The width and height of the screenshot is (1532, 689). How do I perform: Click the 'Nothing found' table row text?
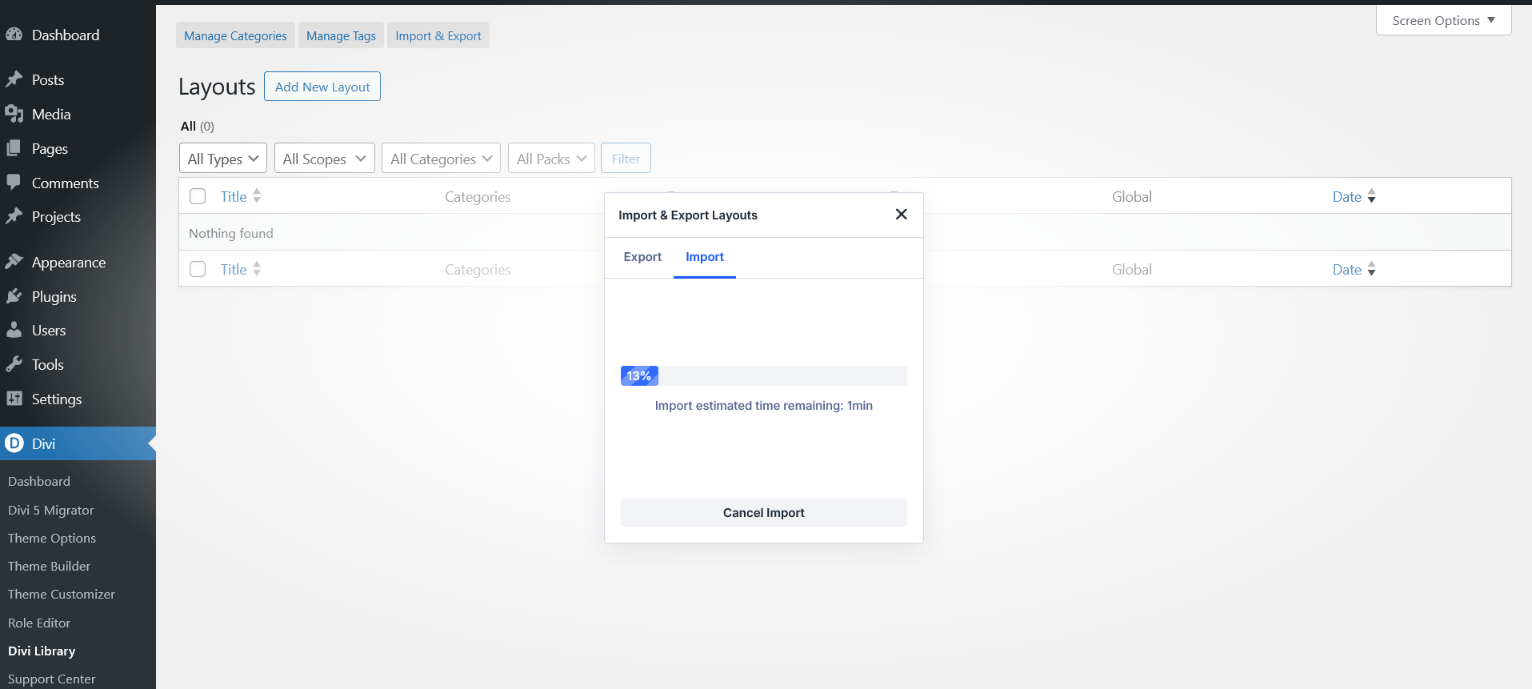231,233
